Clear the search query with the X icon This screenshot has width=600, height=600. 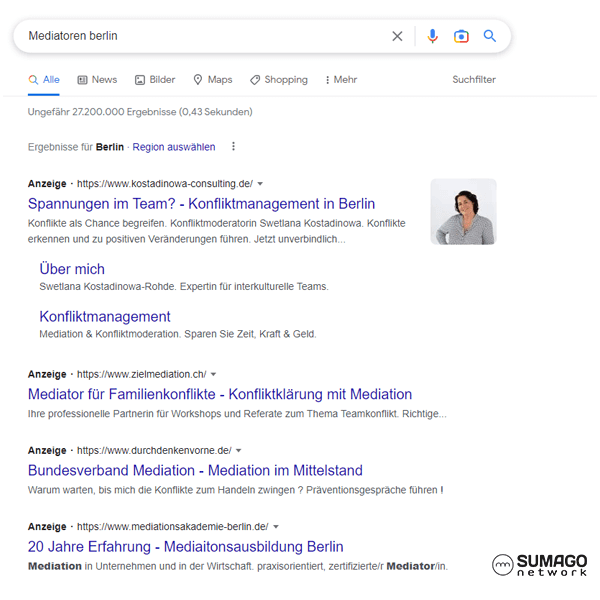click(397, 36)
